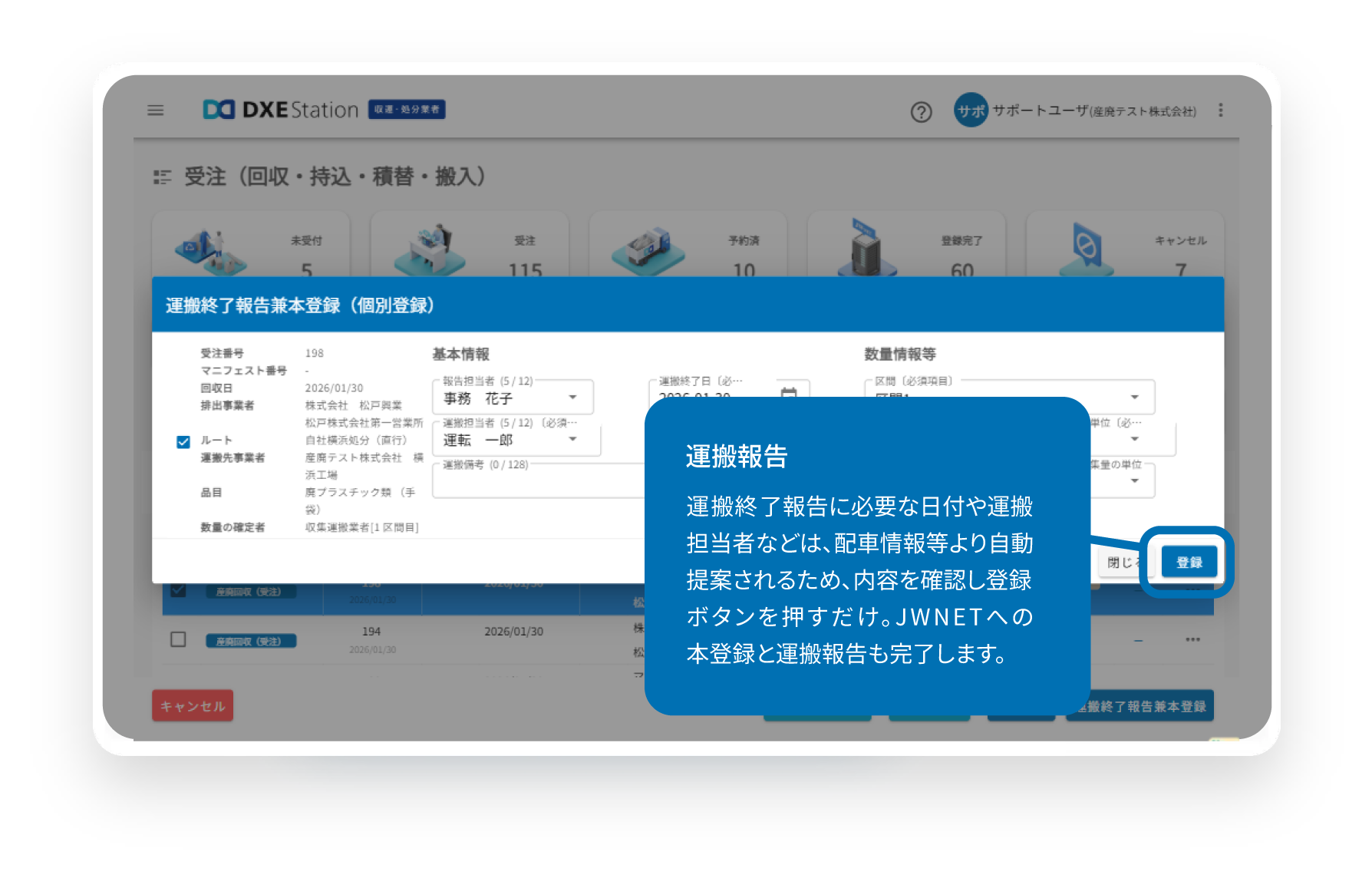
Task: Click inside the 運搬備考 text field
Action: [537, 482]
